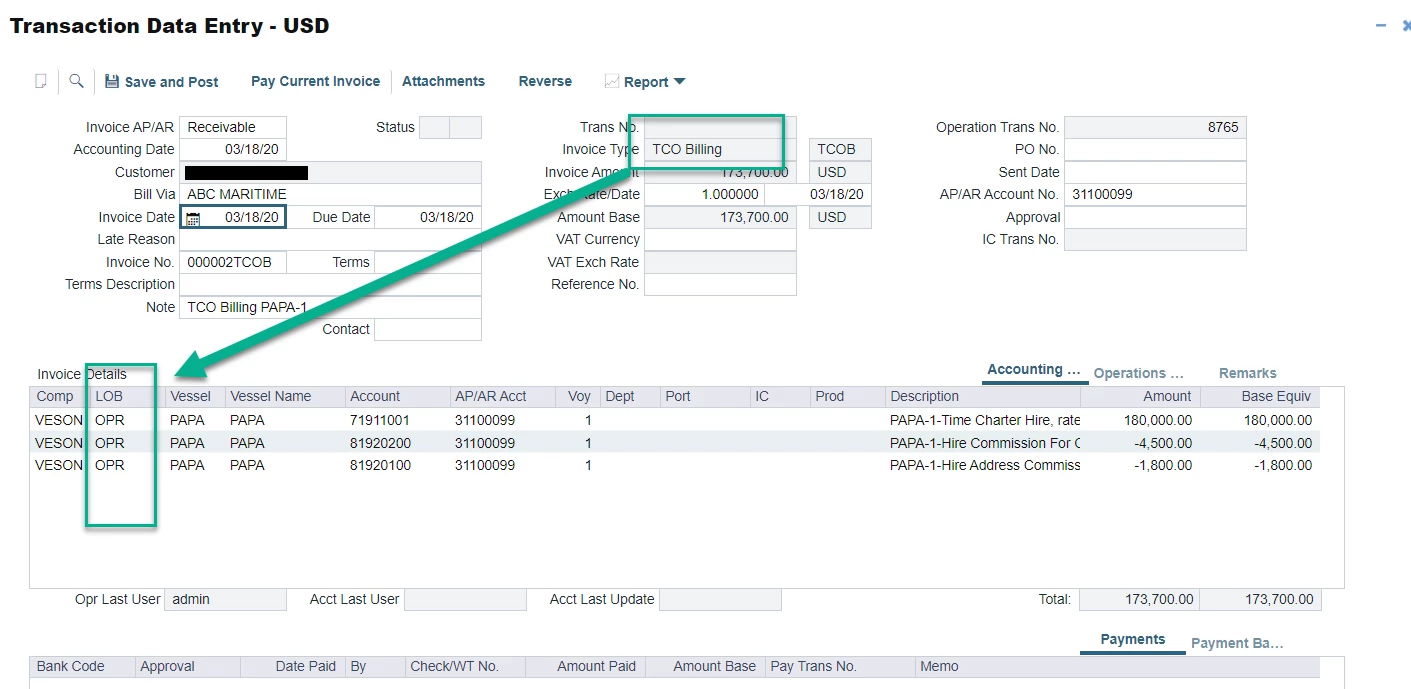
Task: Expand the Report dropdown arrow
Action: [680, 82]
